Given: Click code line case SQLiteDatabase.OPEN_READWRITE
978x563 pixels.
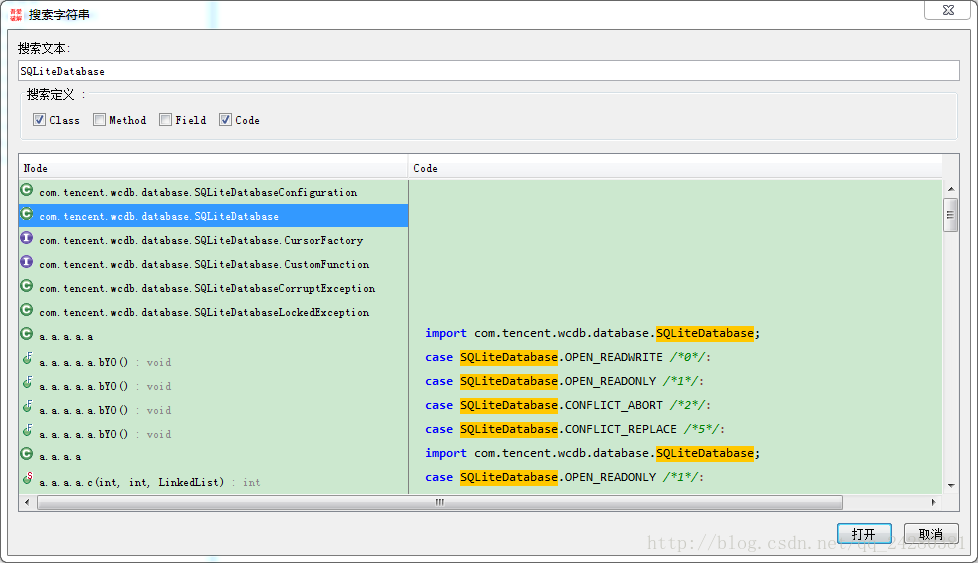Looking at the screenshot, I should pyautogui.click(x=568, y=357).
